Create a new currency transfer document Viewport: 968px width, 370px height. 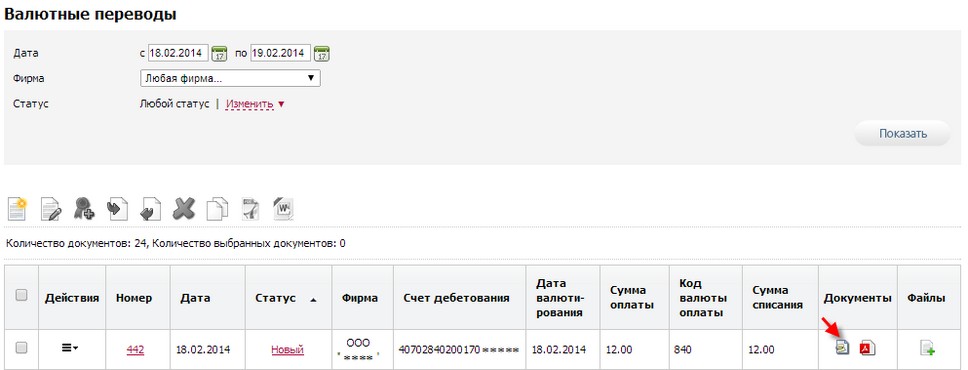click(x=17, y=209)
